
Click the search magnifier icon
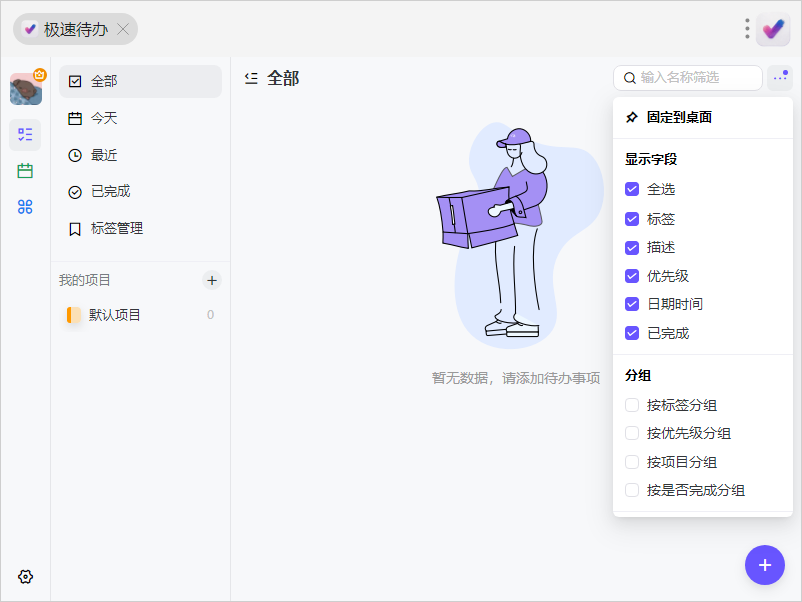(630, 78)
